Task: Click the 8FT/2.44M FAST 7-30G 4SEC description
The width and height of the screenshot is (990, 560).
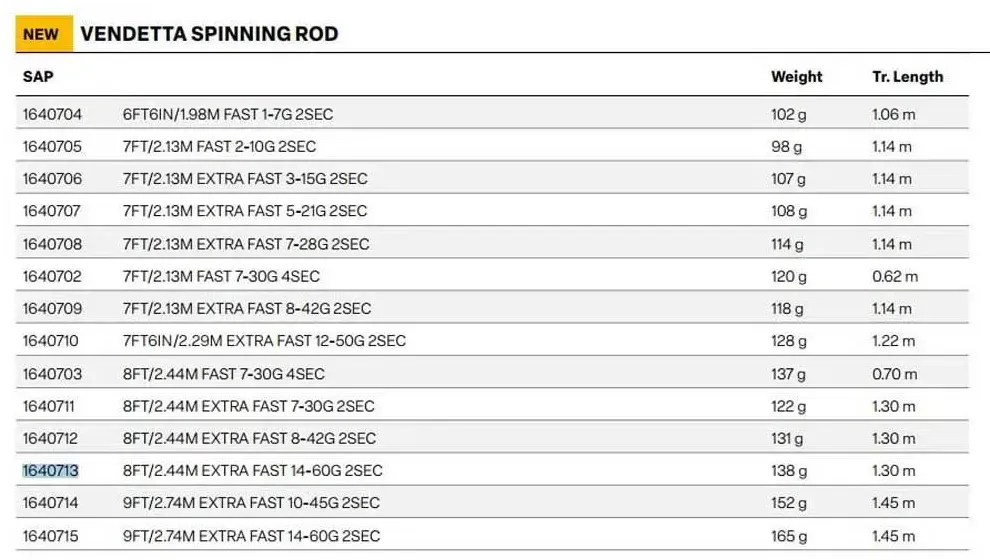Action: coord(224,374)
